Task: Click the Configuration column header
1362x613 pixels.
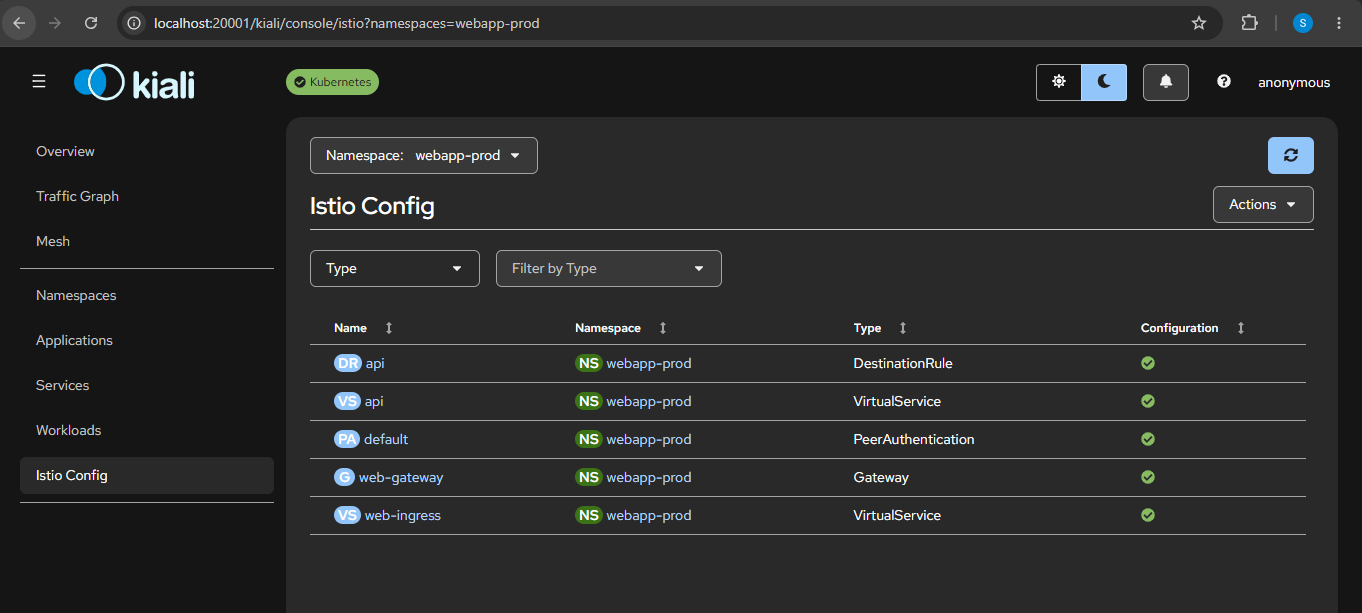Action: [x=1180, y=328]
